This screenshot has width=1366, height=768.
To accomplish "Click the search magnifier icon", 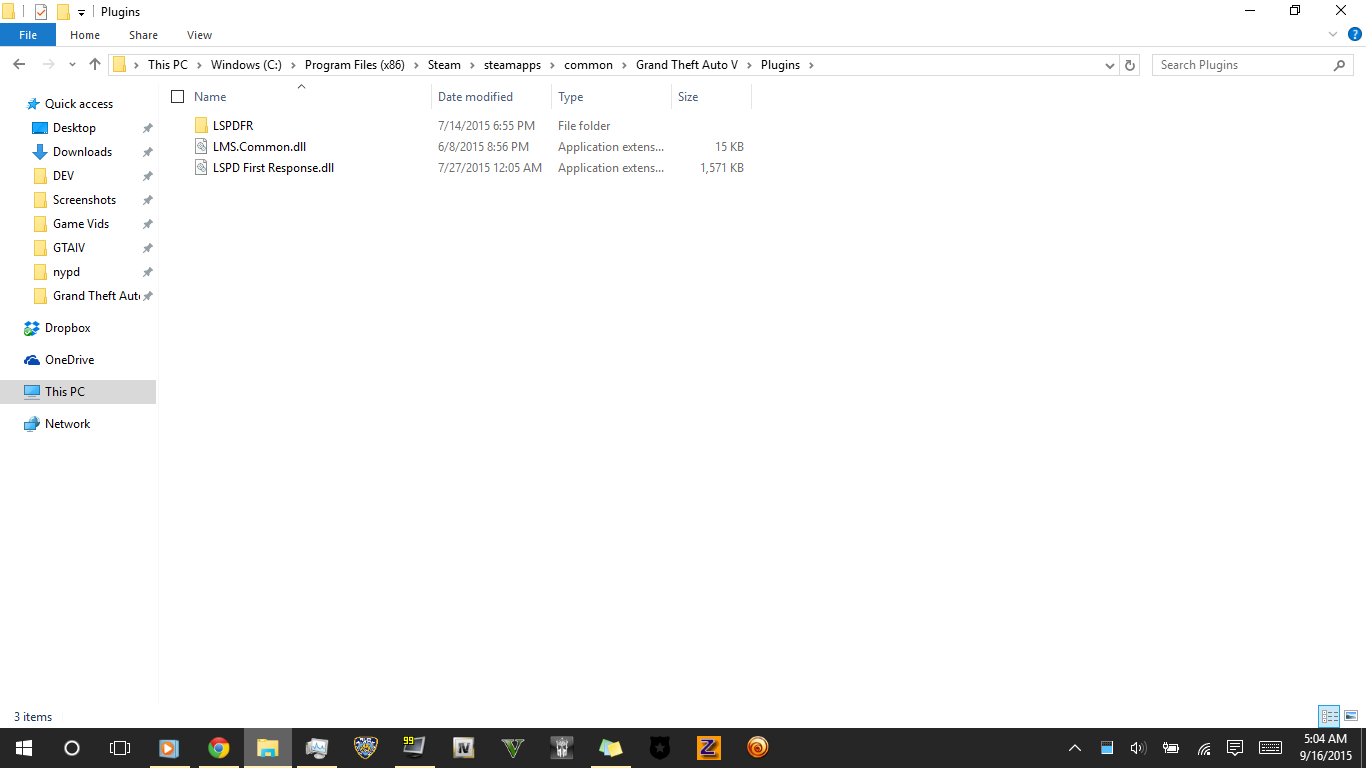I will (x=1340, y=65).
